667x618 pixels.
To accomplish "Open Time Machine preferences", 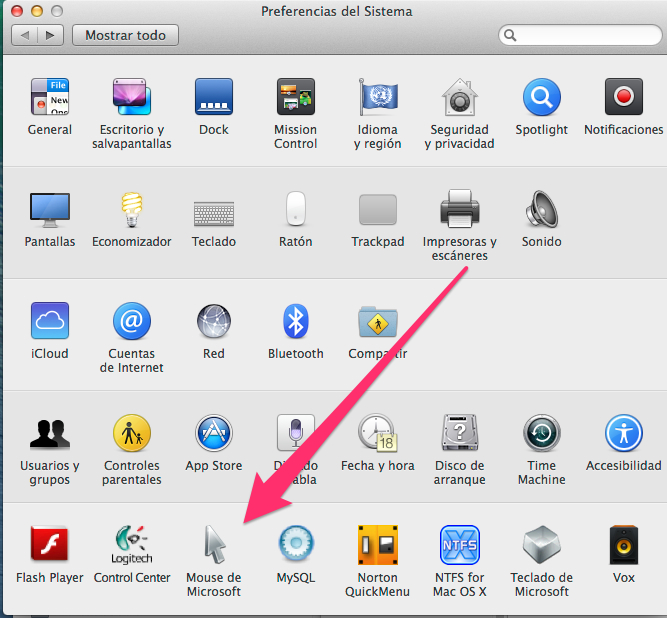I will [542, 433].
